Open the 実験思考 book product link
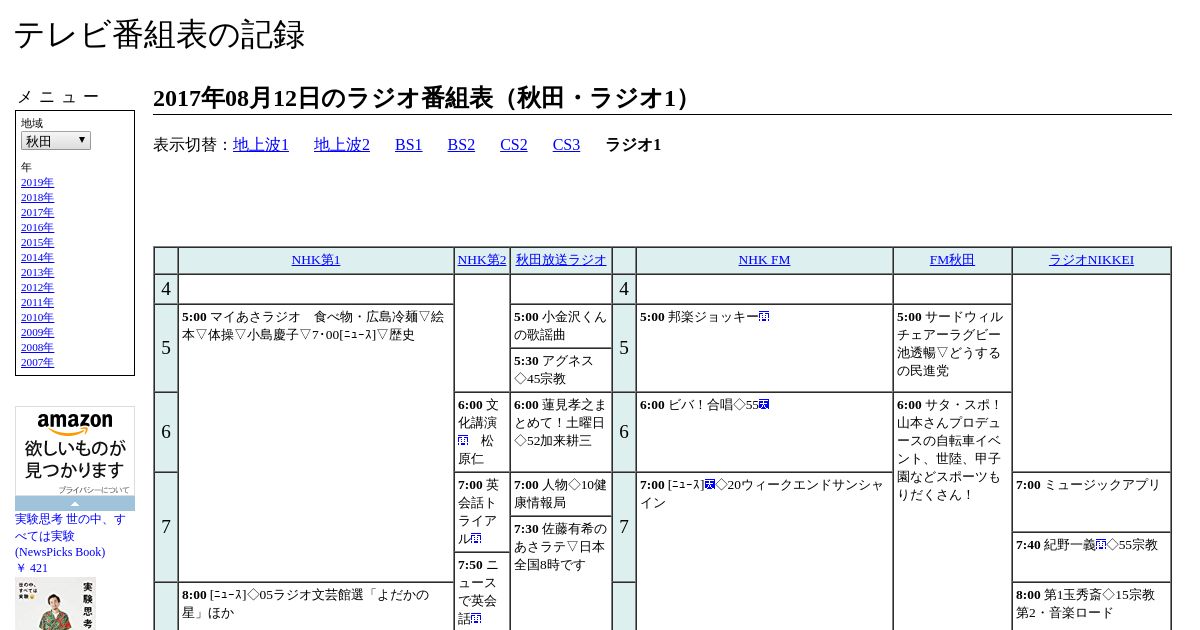Image resolution: width=1200 pixels, height=630 pixels. [x=70, y=535]
